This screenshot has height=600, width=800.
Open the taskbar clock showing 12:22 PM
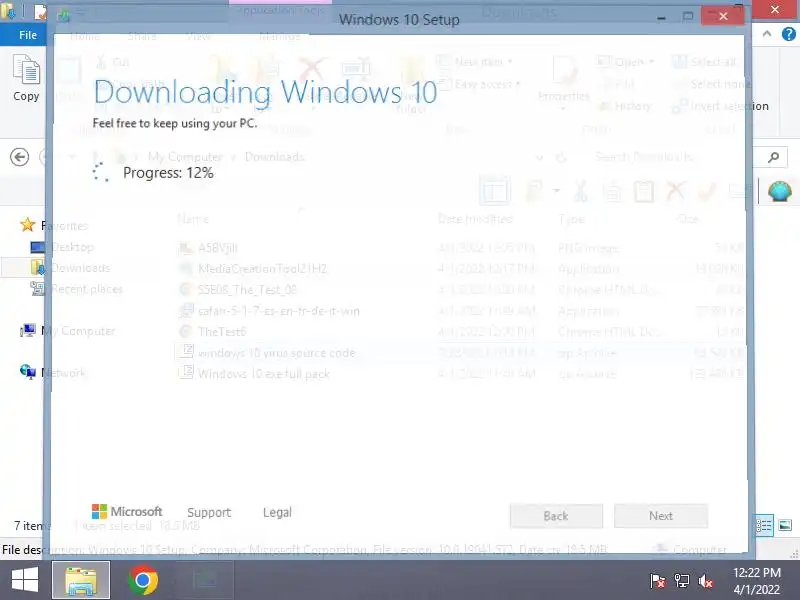point(757,581)
